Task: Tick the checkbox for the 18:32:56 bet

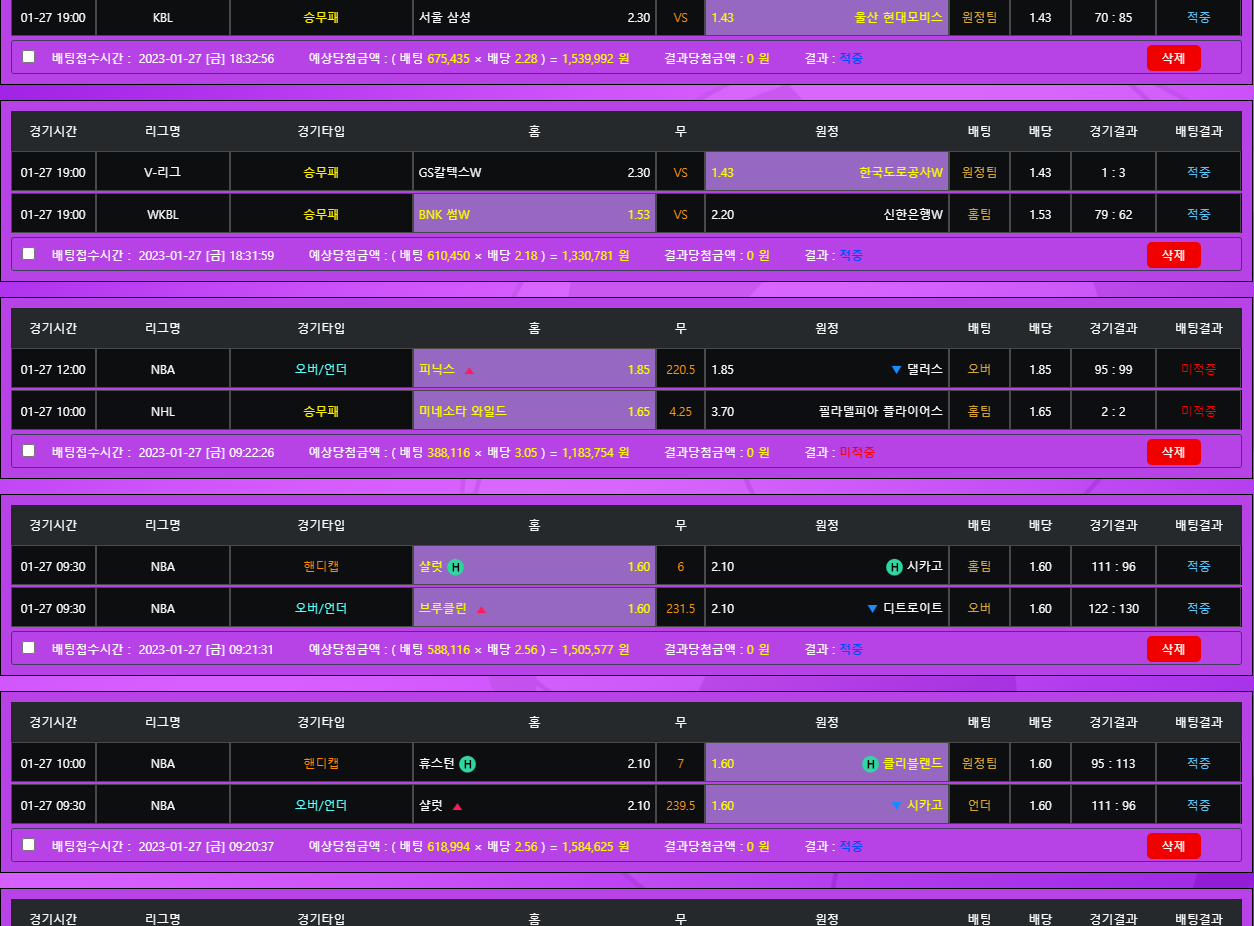Action: pos(28,57)
